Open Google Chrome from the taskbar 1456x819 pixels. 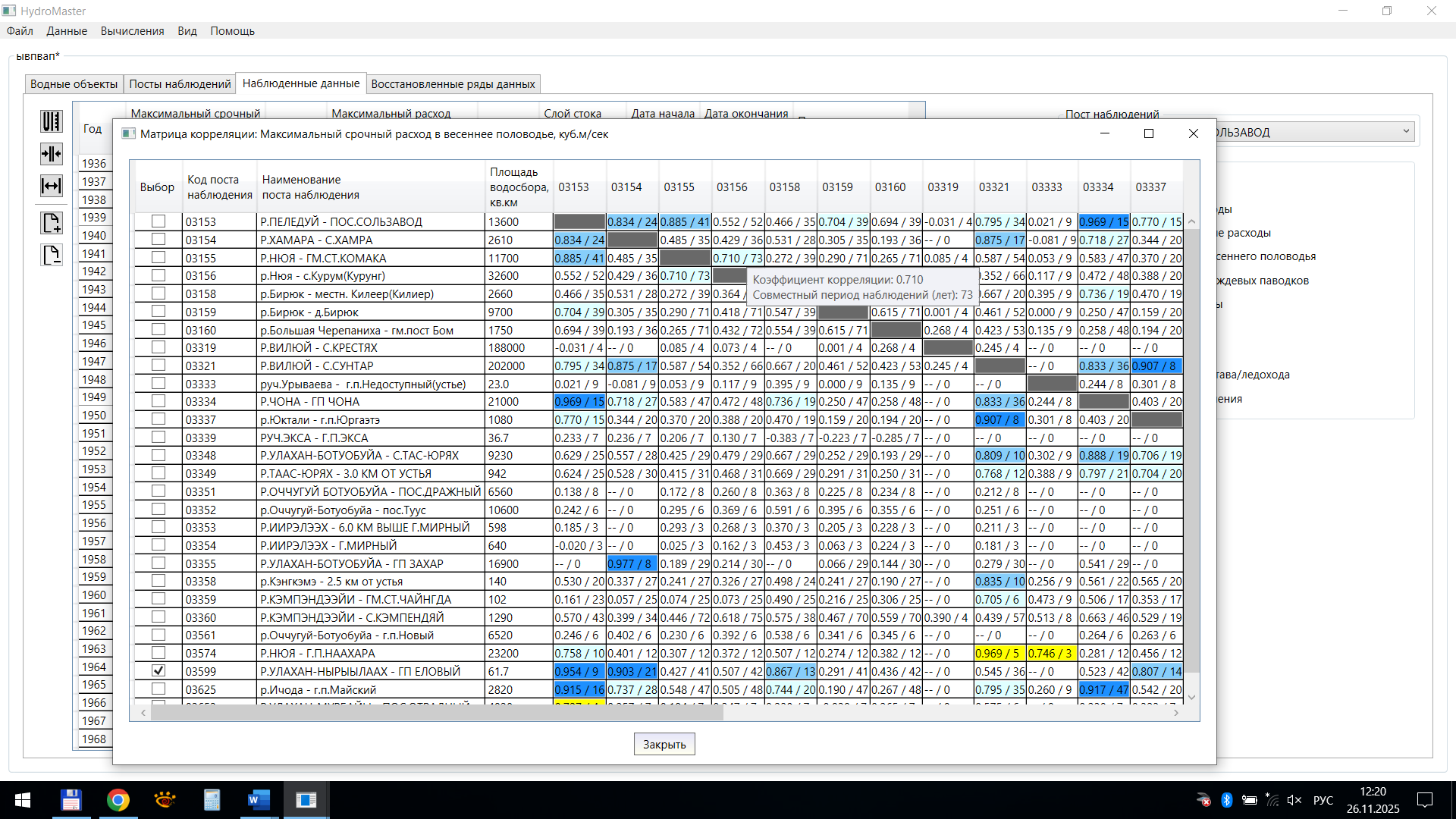click(118, 800)
